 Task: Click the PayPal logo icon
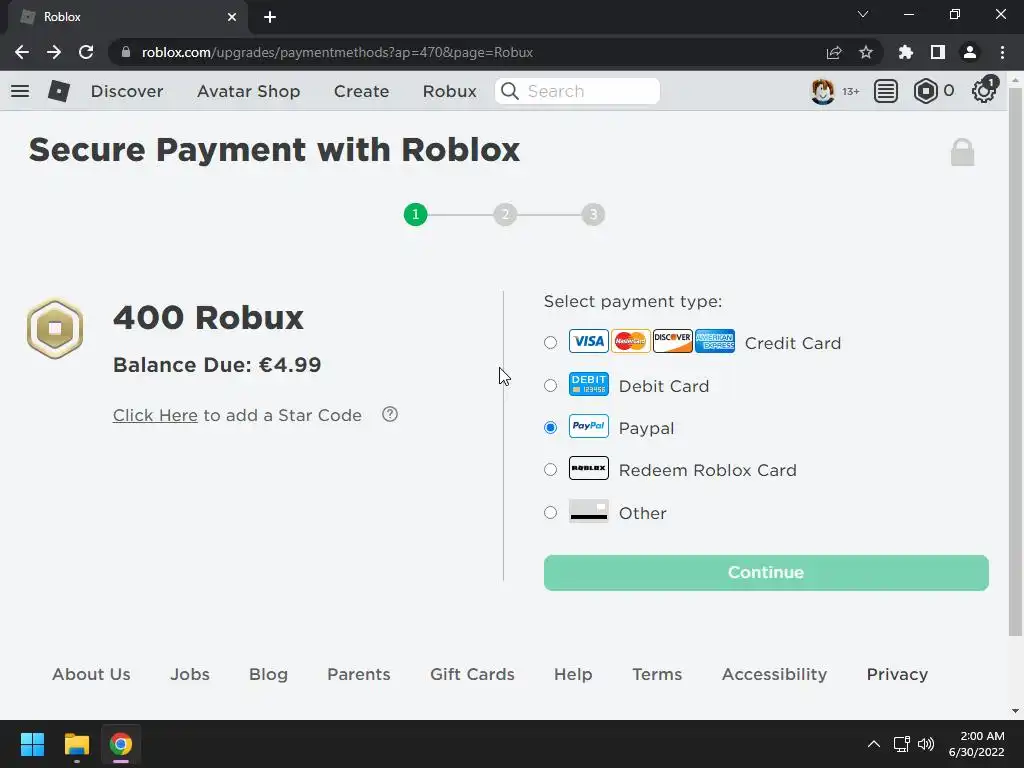click(x=588, y=426)
